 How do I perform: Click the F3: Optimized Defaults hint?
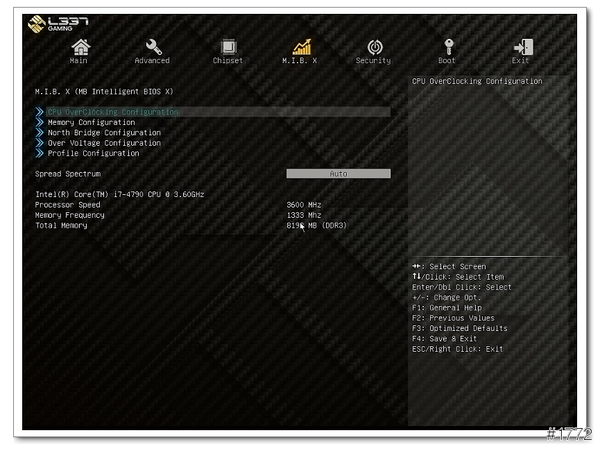tap(460, 328)
